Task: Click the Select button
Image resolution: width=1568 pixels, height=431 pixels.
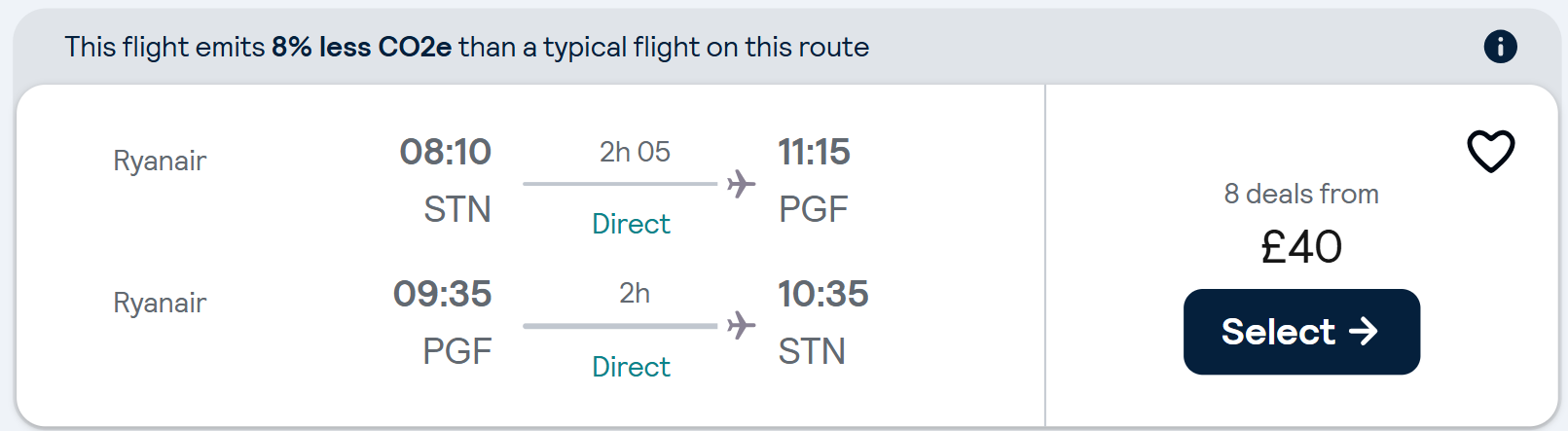Action: coord(1301,332)
